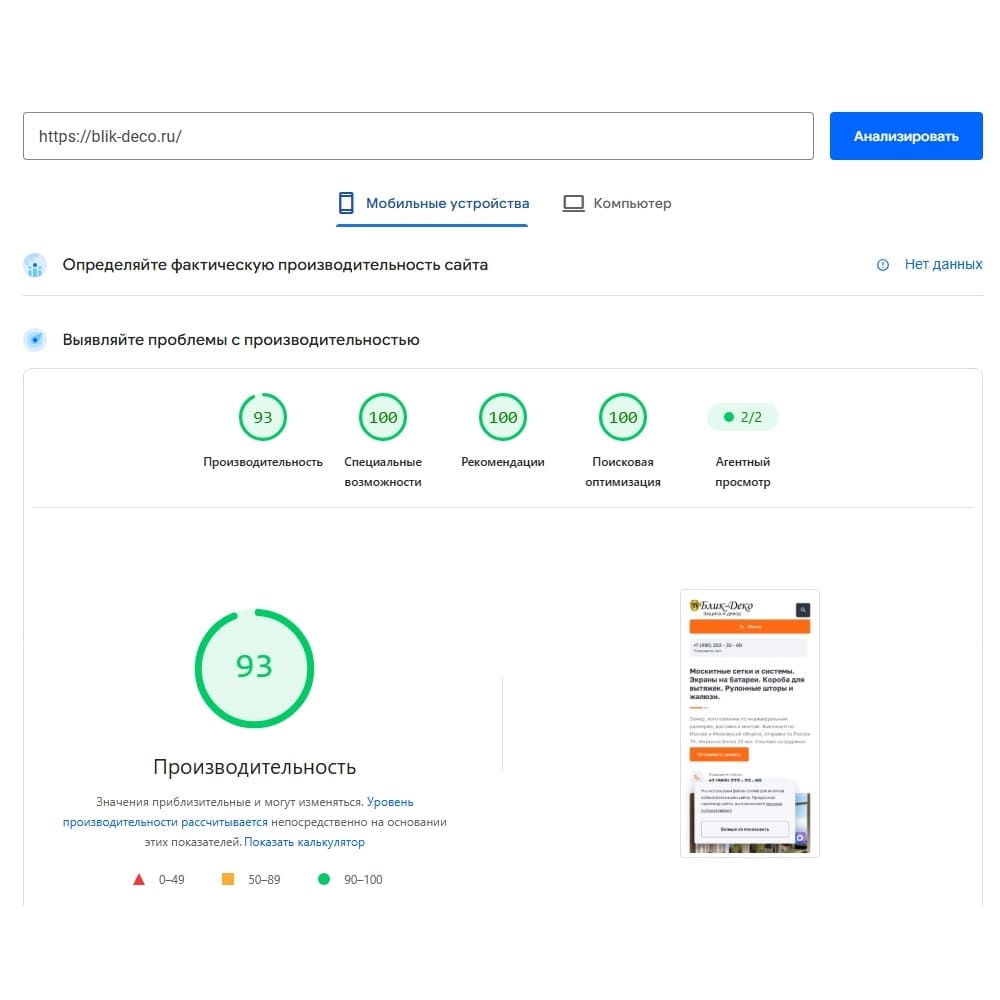Click the heading Выявляйте проблемы с производительностью
Image resolution: width=1000 pixels, height=1000 pixels.
[241, 340]
